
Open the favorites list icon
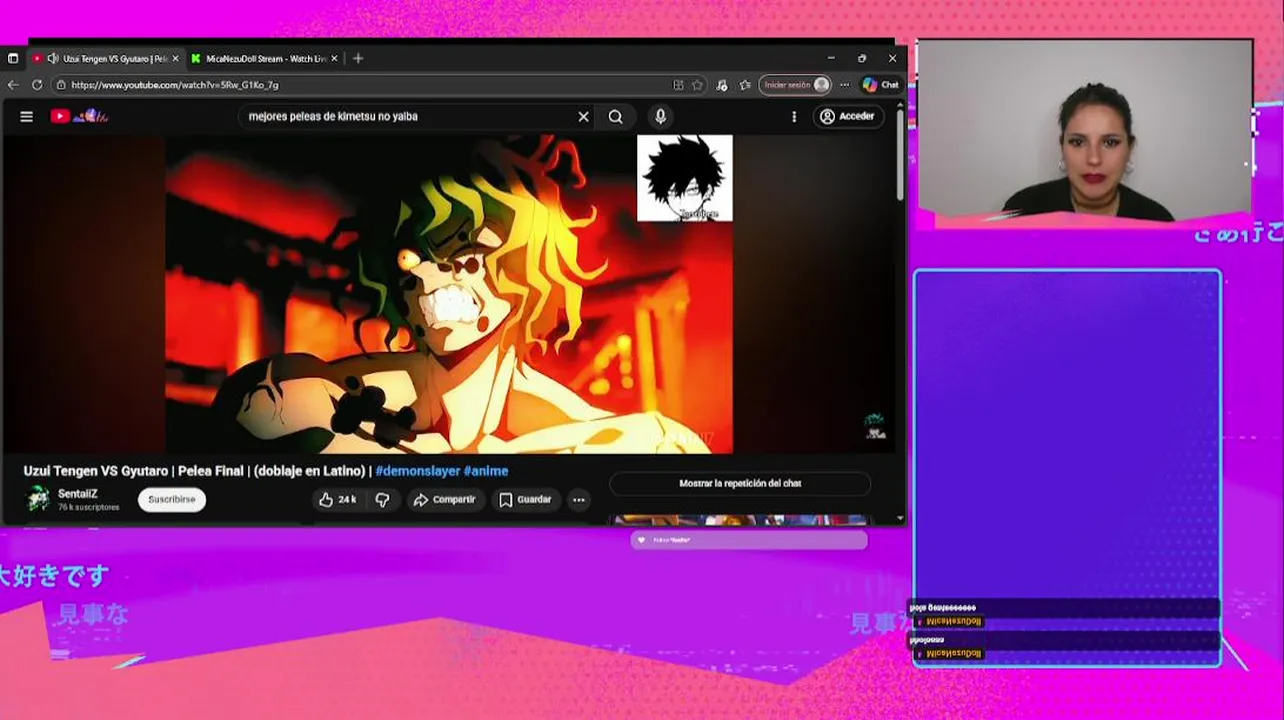click(745, 85)
